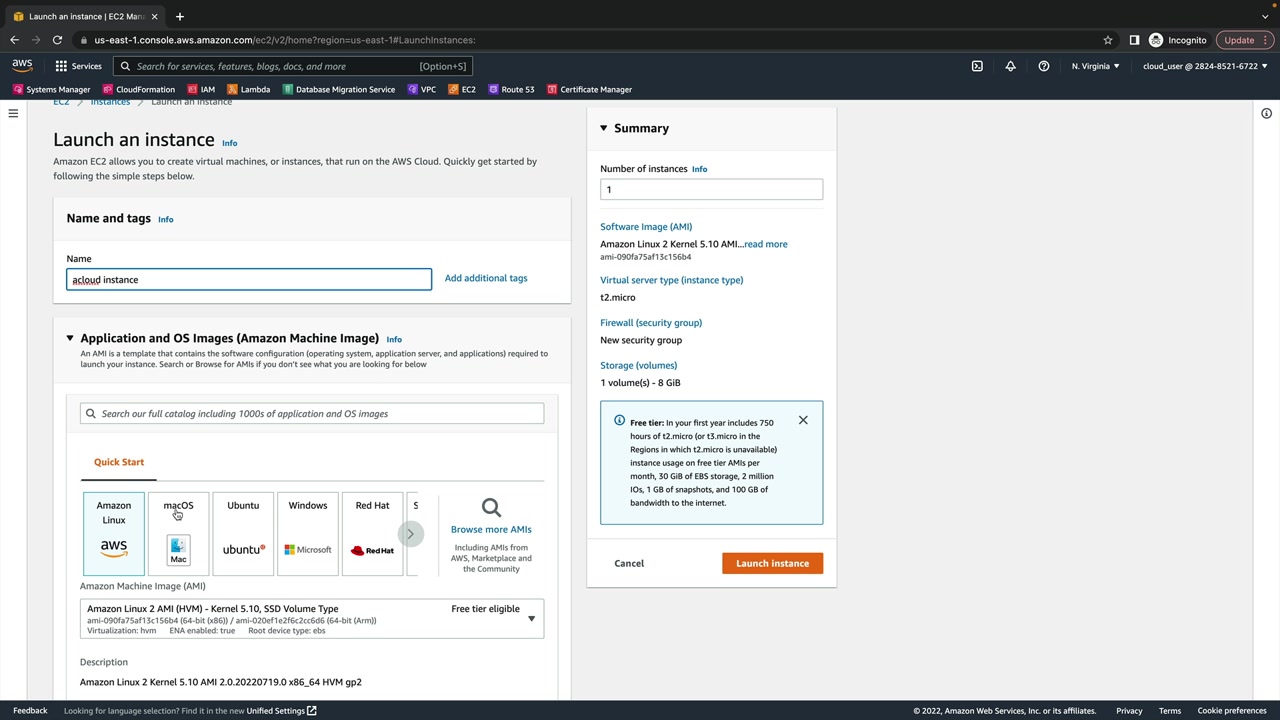
Task: Click the browser address bar
Action: coord(590,40)
